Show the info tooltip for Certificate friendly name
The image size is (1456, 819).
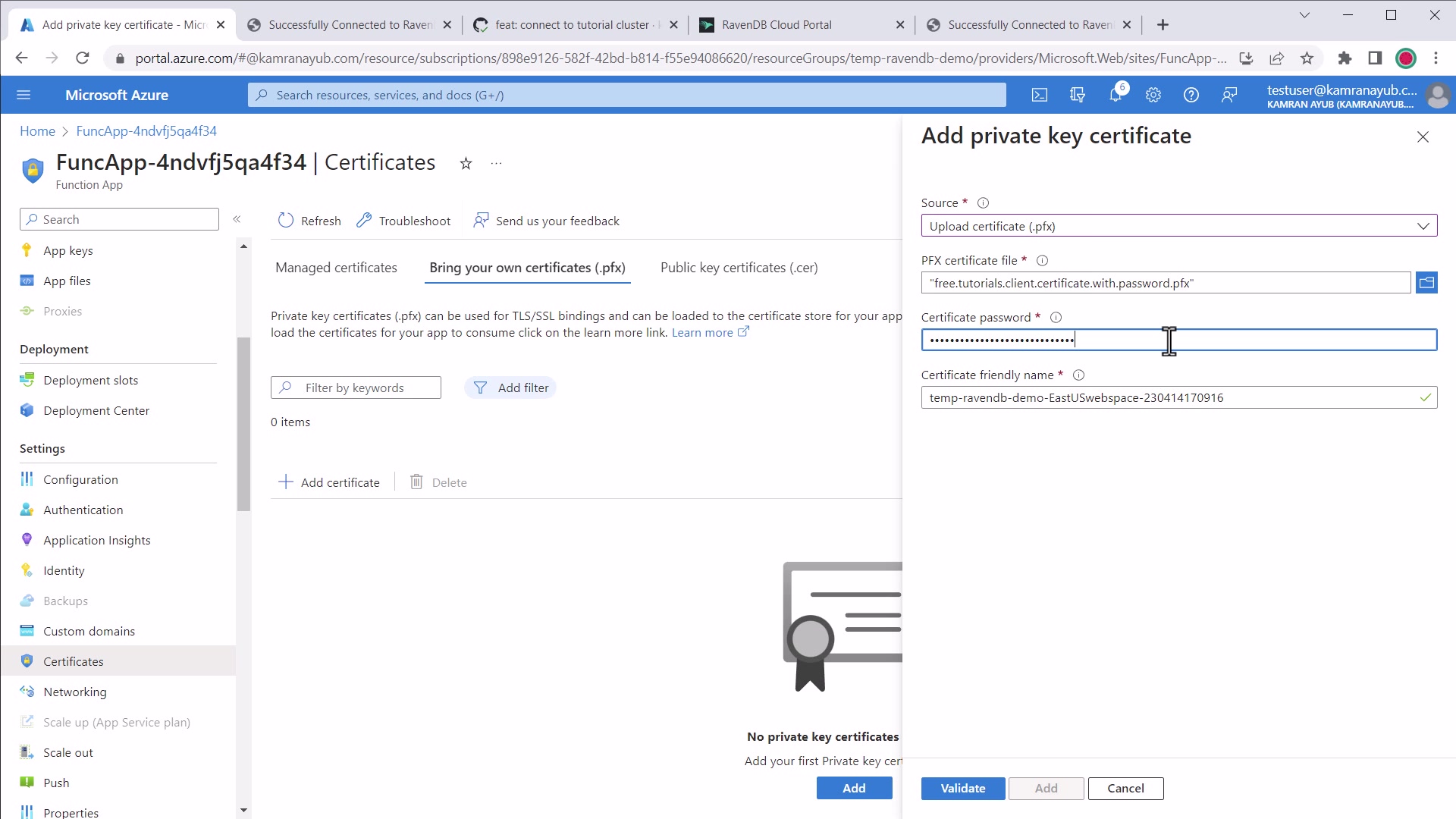point(1078,375)
